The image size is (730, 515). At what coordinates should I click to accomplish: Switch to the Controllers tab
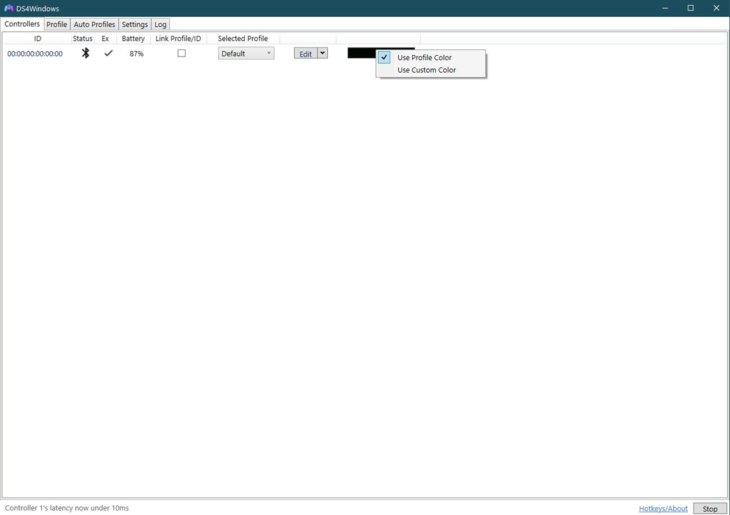pyautogui.click(x=22, y=24)
